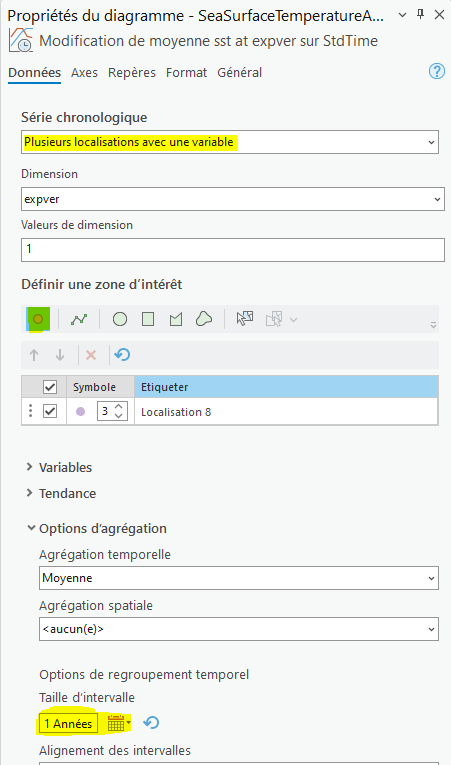The height and width of the screenshot is (765, 451).
Task: Reset the interval size with refresh icon
Action: (151, 723)
